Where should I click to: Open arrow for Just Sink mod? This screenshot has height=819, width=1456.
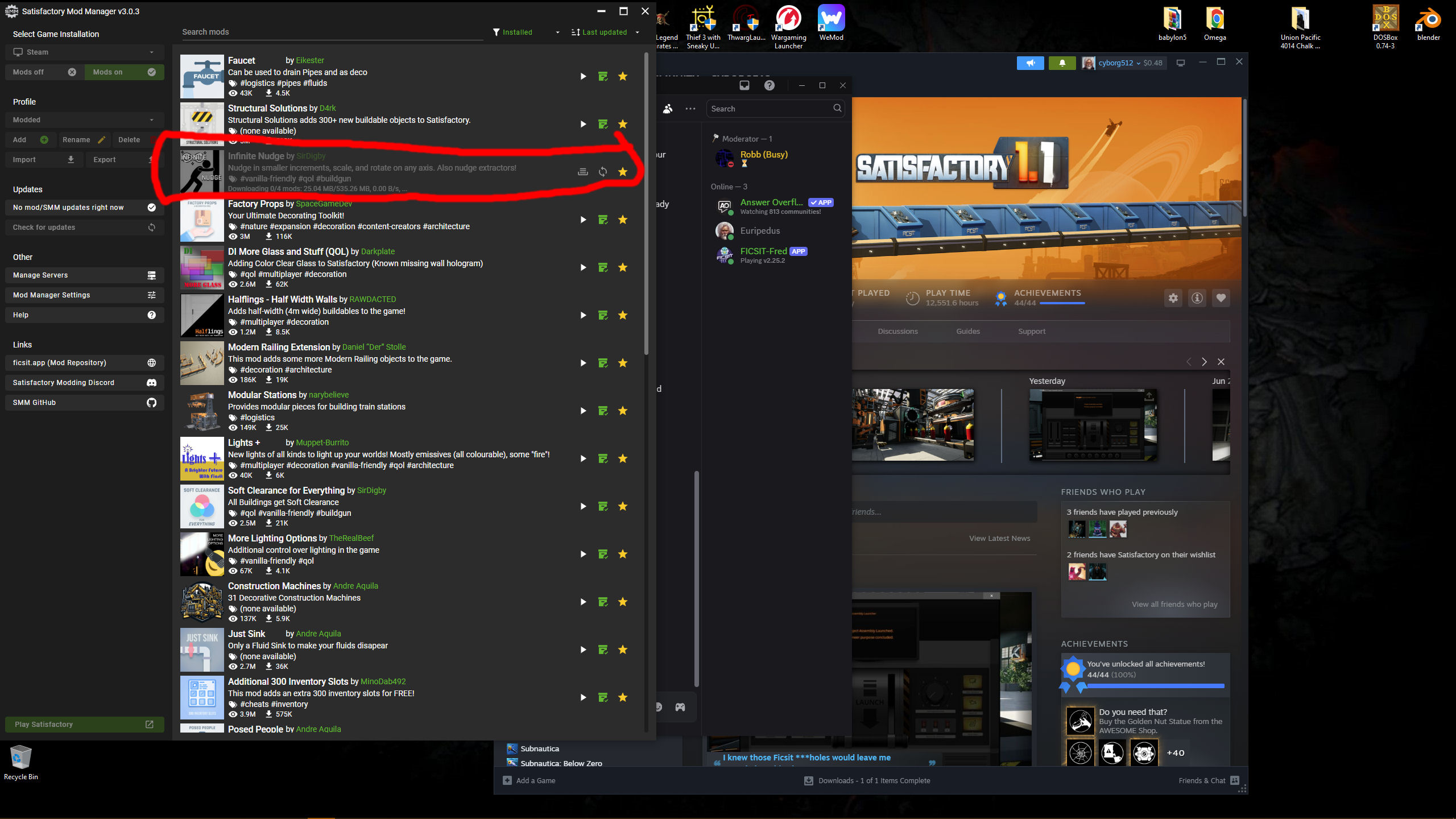click(583, 650)
